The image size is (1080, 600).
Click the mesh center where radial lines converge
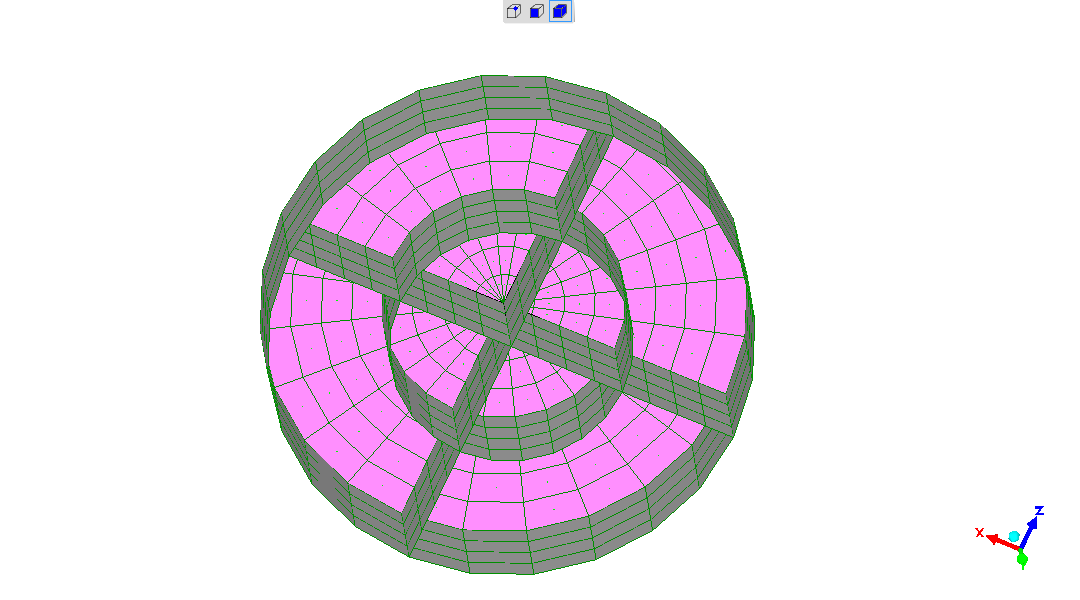505,300
